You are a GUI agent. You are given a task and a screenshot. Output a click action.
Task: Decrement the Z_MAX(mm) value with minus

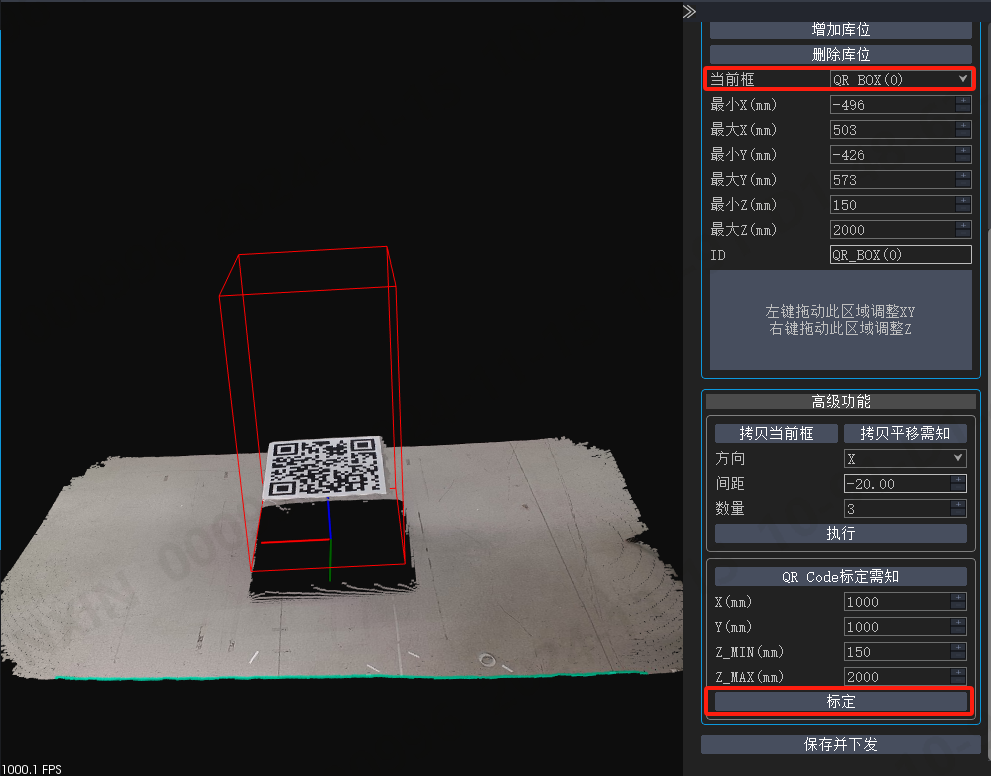[958, 681]
